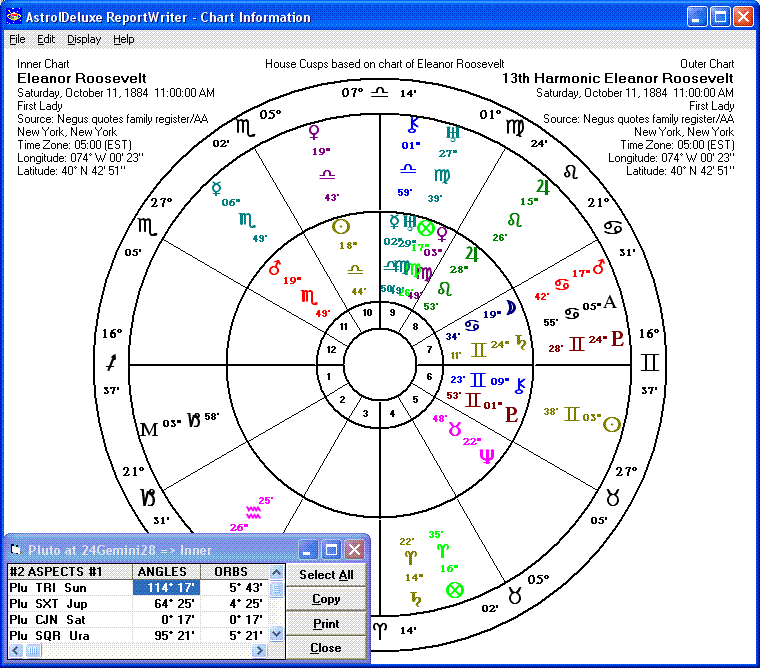Click the outer Pluto glyph at 24 Gemini
The width and height of the screenshot is (760, 668).
[x=617, y=339]
